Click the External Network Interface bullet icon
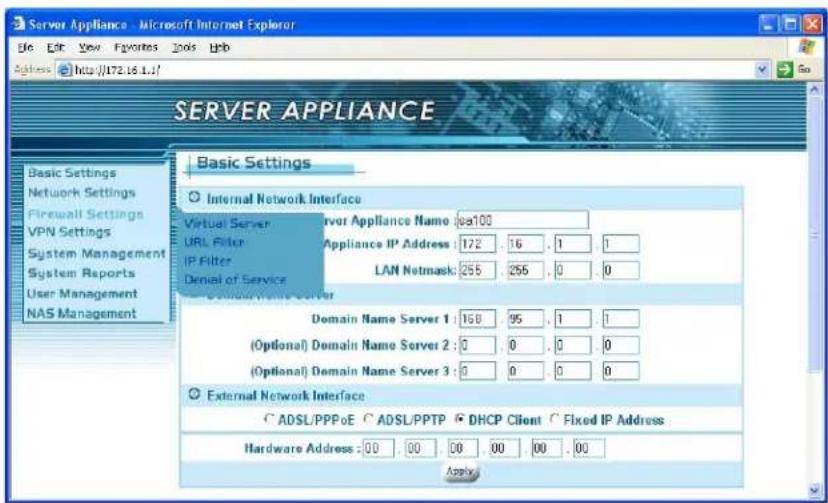 pyautogui.click(x=194, y=394)
